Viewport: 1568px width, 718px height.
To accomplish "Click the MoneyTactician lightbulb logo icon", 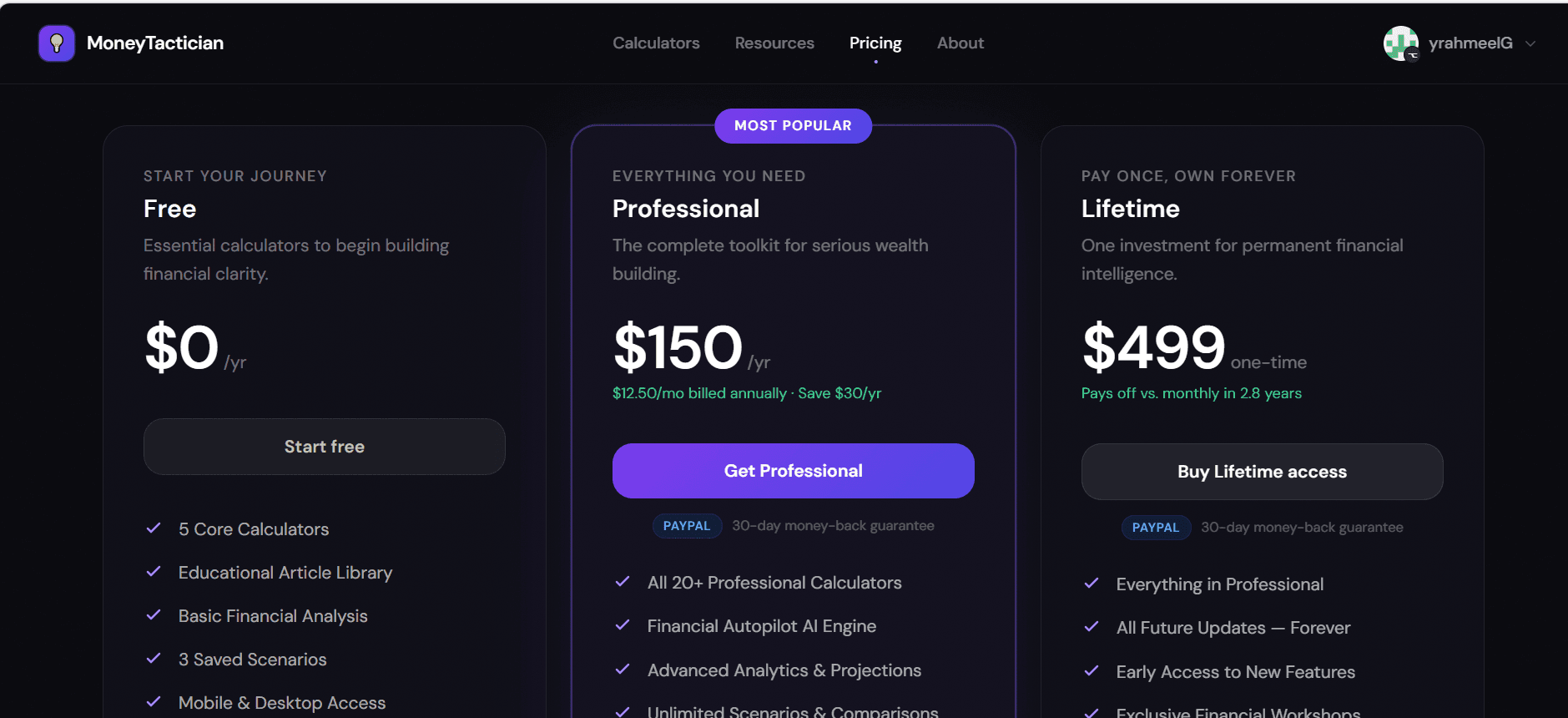I will (x=57, y=43).
